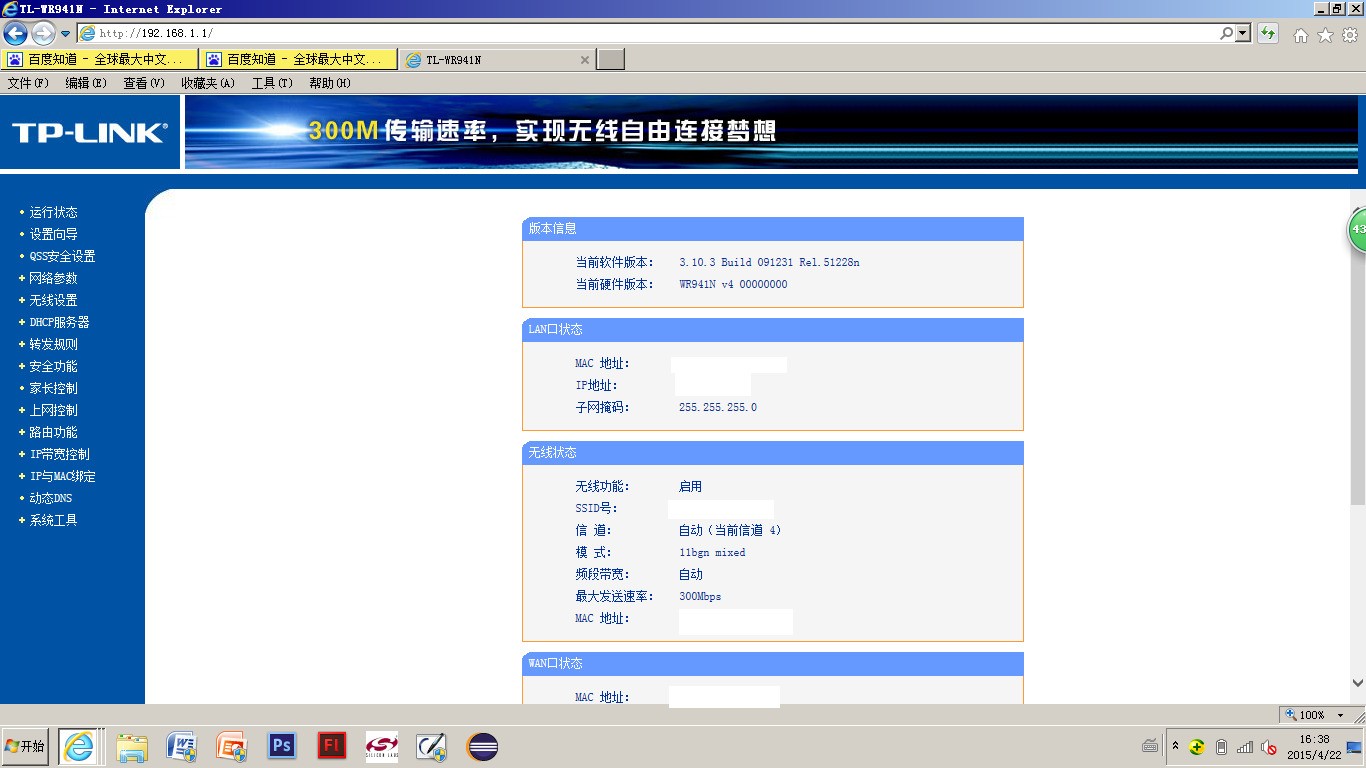Click the on-screen keyboard tray icon
The width and height of the screenshot is (1366, 768).
tap(1150, 746)
